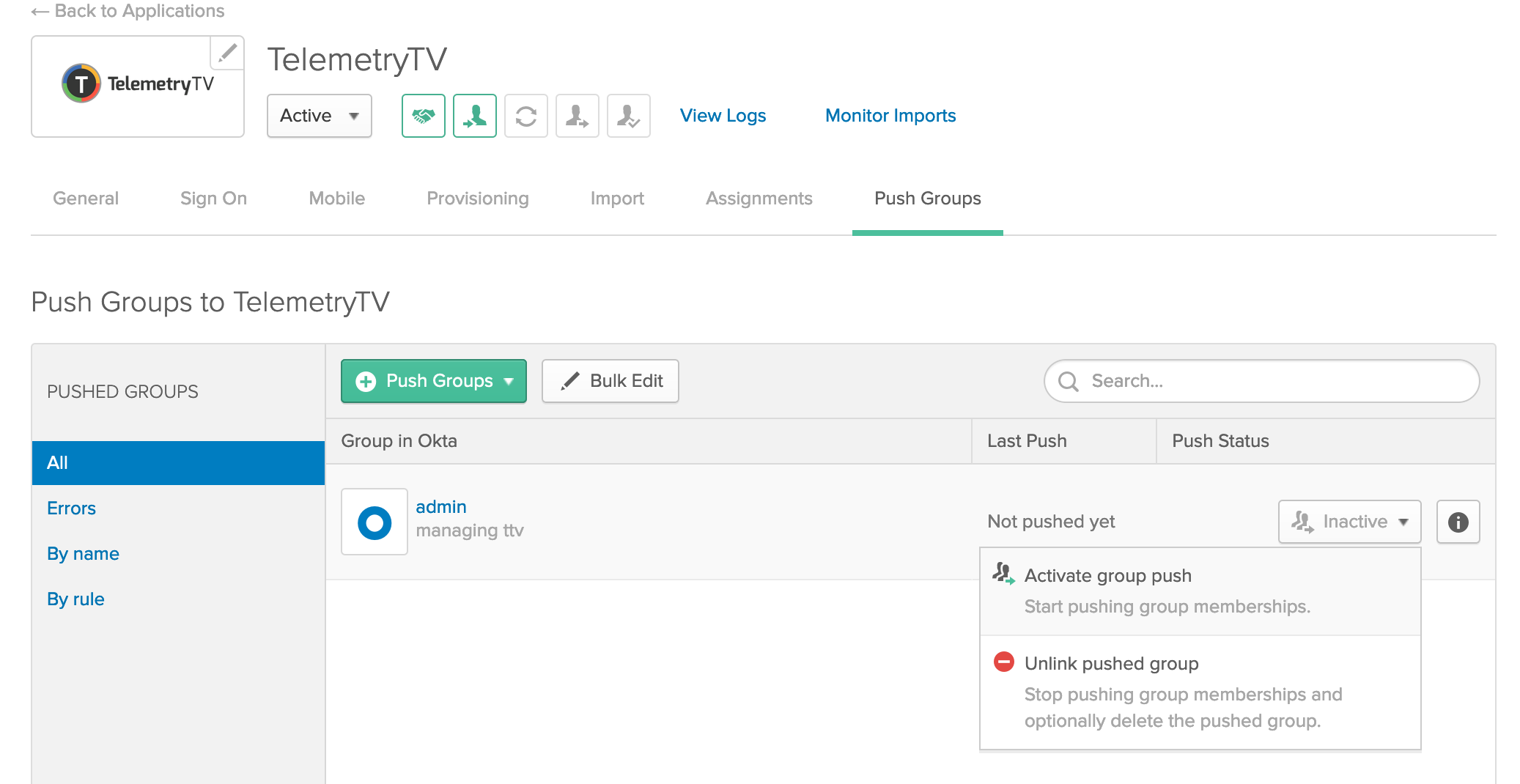
Task: Open the Monitor Imports link
Action: [x=890, y=116]
